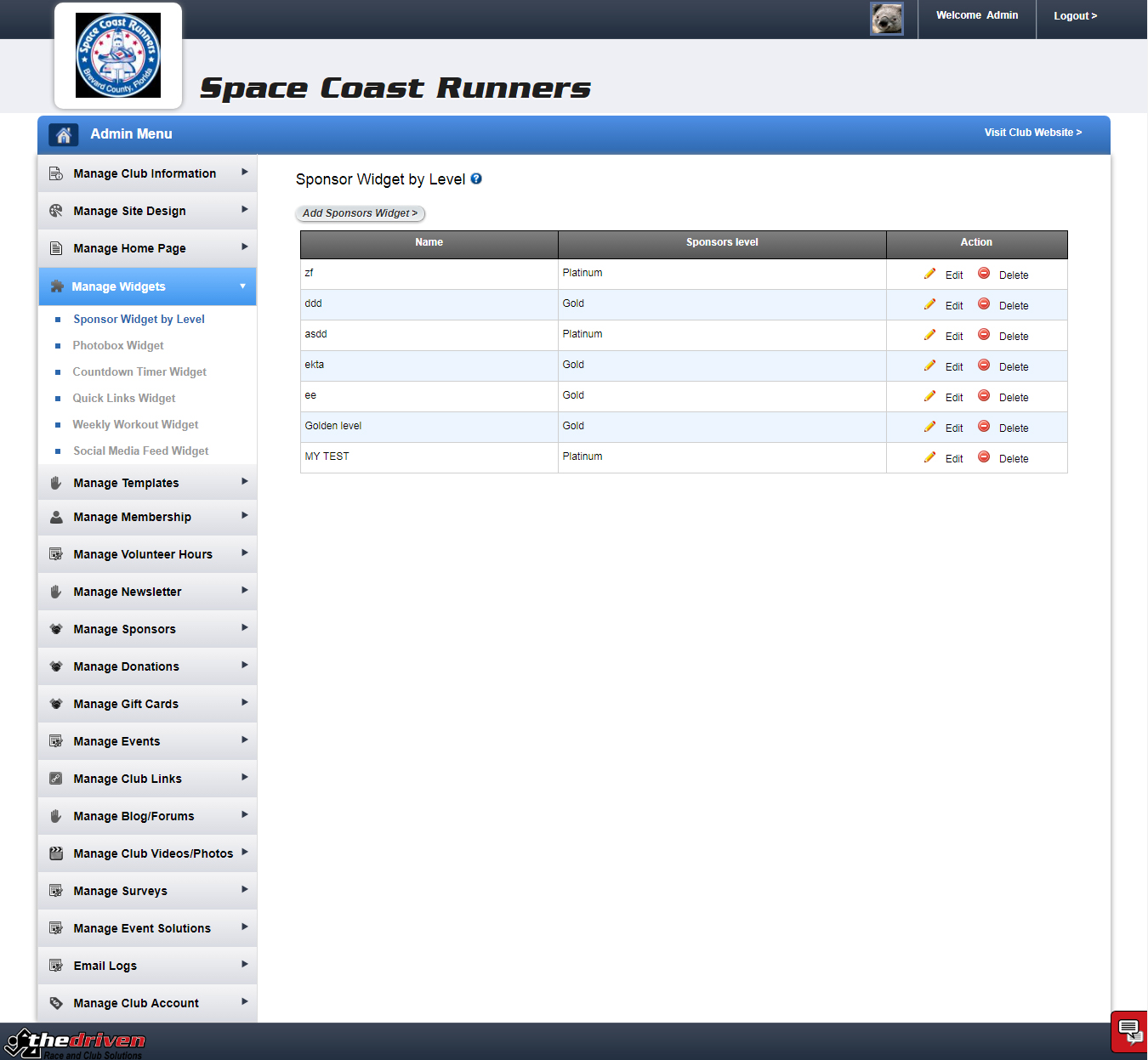Viewport: 1148px width, 1060px height.
Task: Open the Photobox Widget submenu item
Action: pyautogui.click(x=118, y=345)
